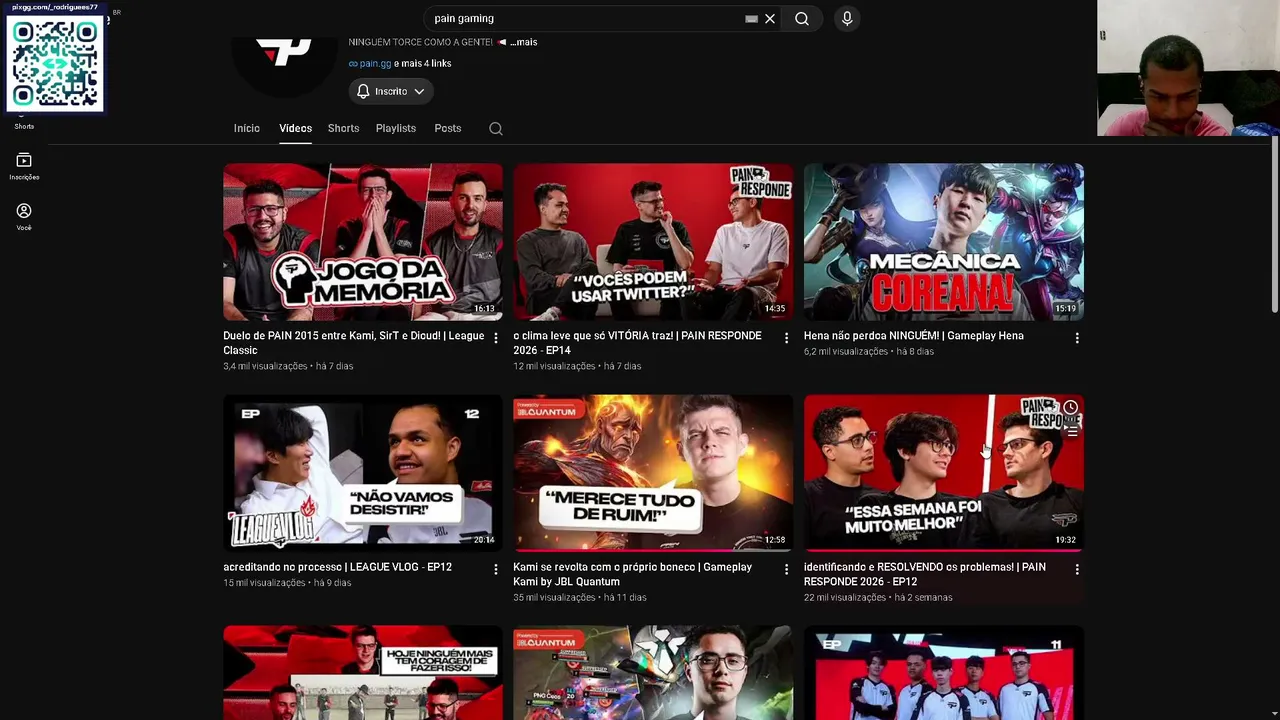Add PAIN RESPONDE EP12 video to queue
This screenshot has height=720, width=1280.
(x=1071, y=431)
